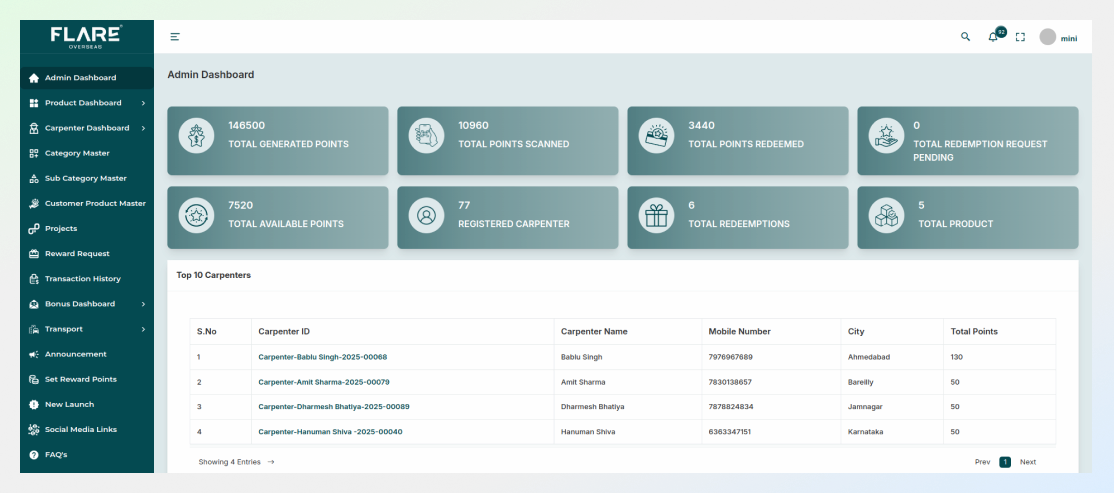Image resolution: width=1114 pixels, height=493 pixels.
Task: Click the Bonus Dashboard icon
Action: point(33,304)
